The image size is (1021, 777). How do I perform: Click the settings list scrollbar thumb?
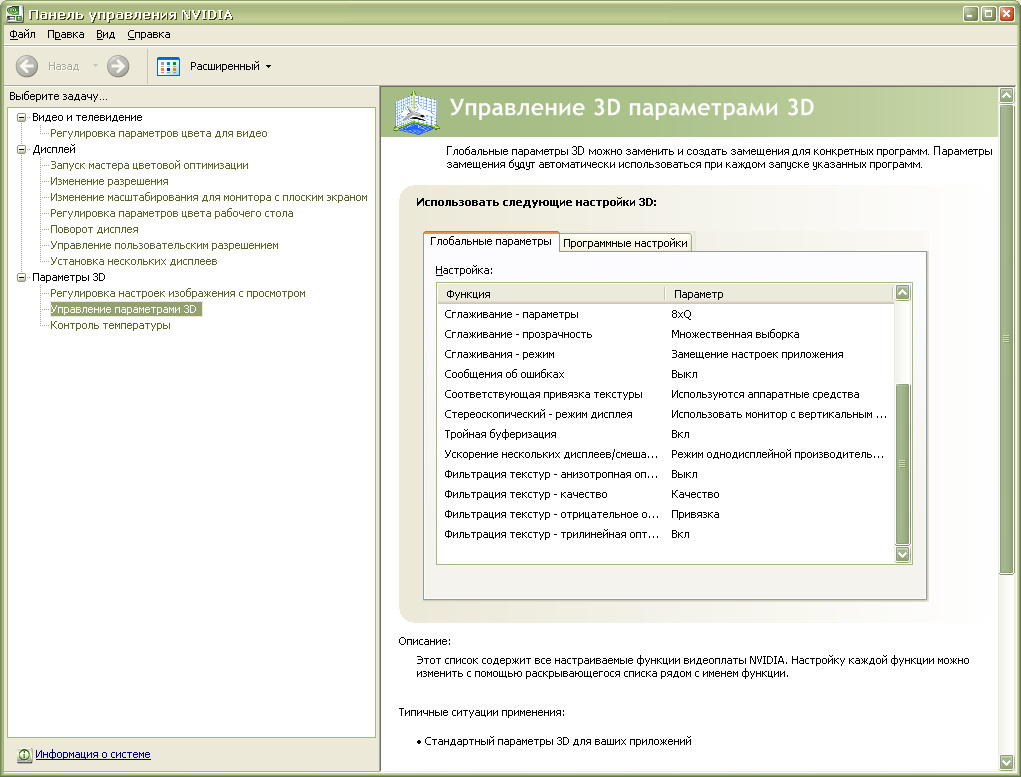[902, 464]
